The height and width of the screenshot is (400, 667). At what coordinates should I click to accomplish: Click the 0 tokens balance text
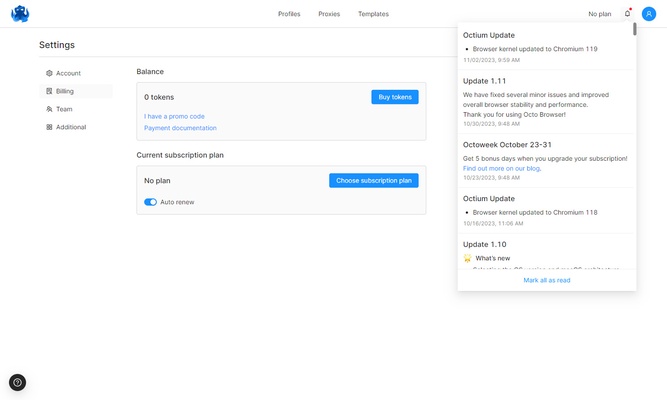[159, 97]
